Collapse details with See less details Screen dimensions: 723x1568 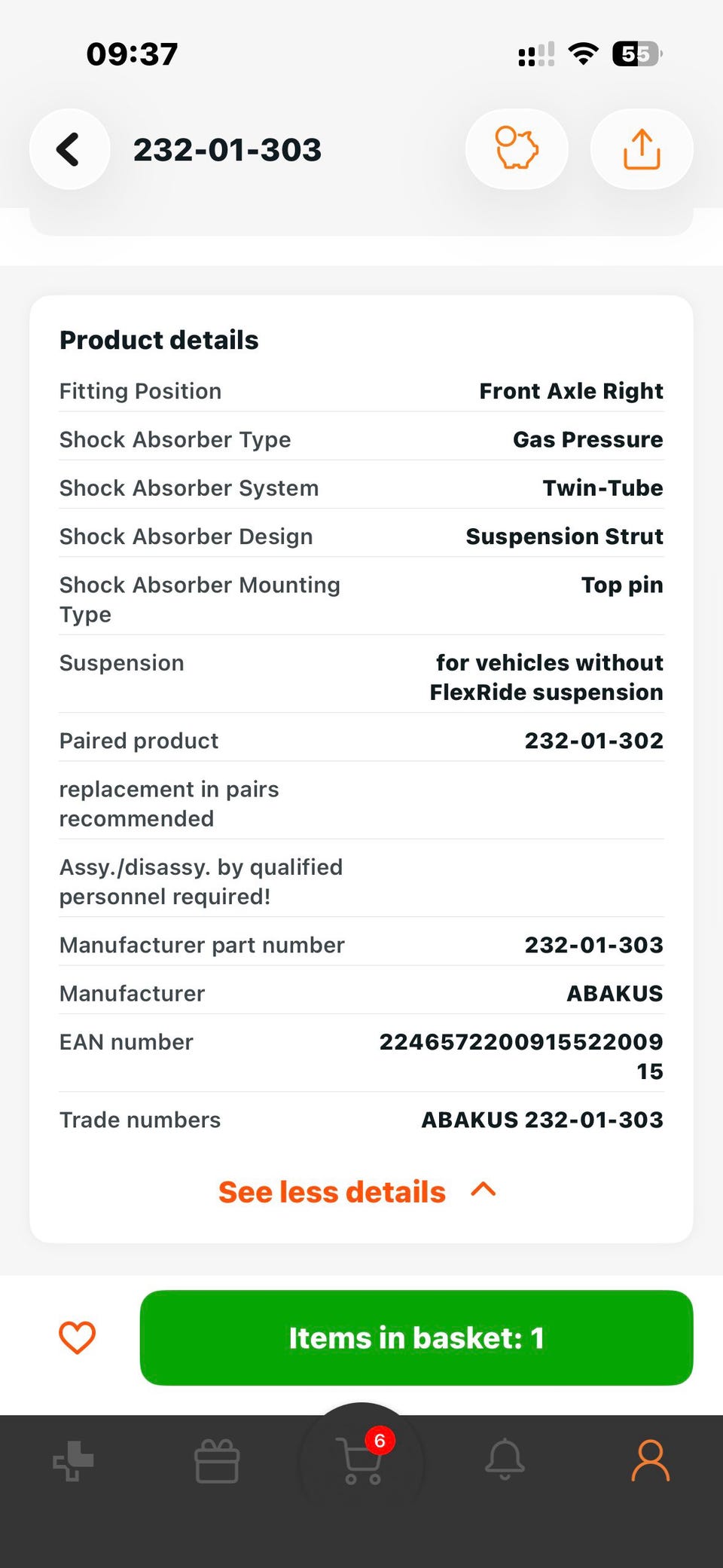coord(332,1192)
